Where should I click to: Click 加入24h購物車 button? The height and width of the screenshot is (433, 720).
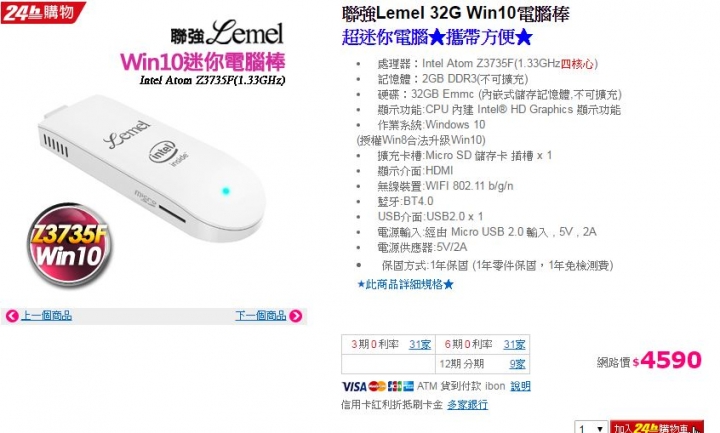coord(657,427)
